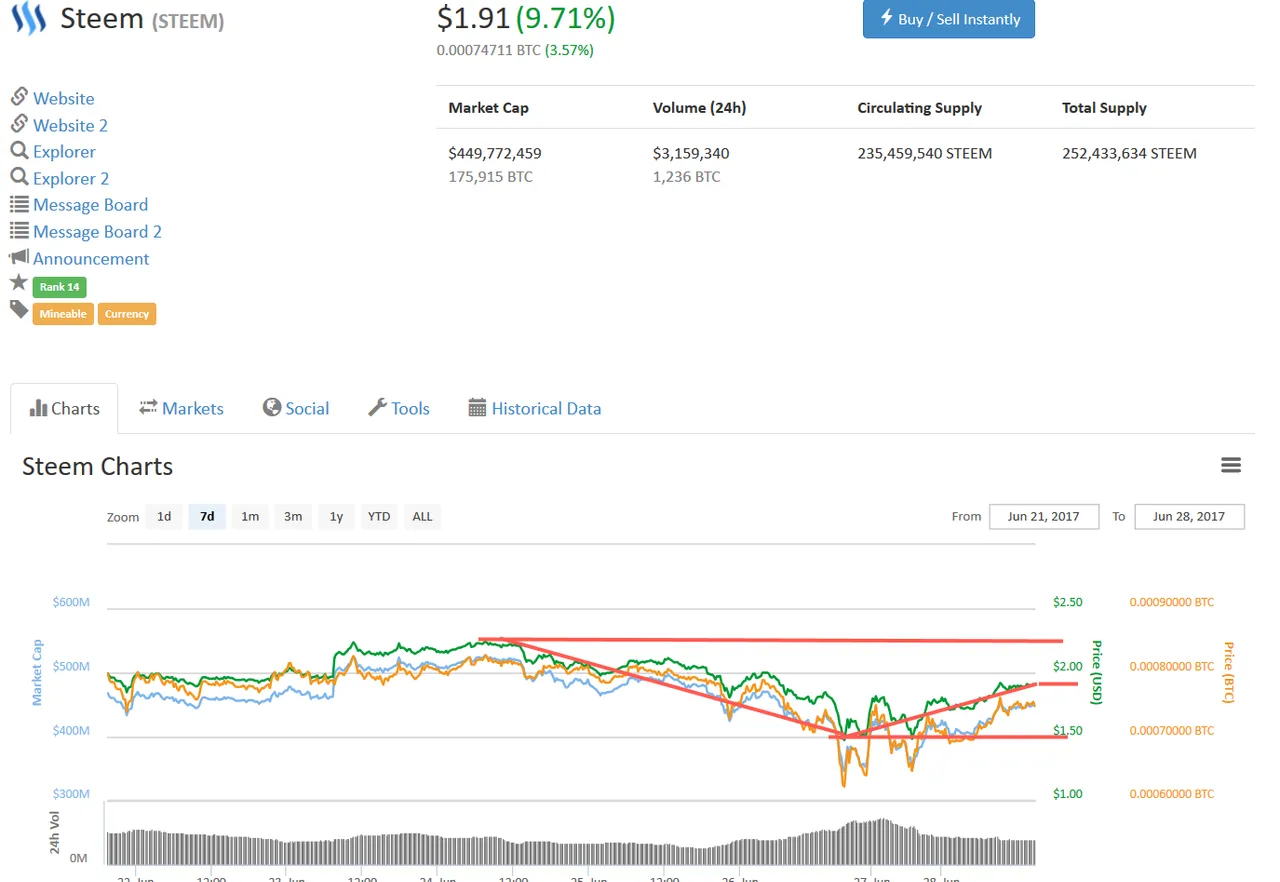Set chart zoom to 7d
Screen dimensions: 1280x882
207,516
